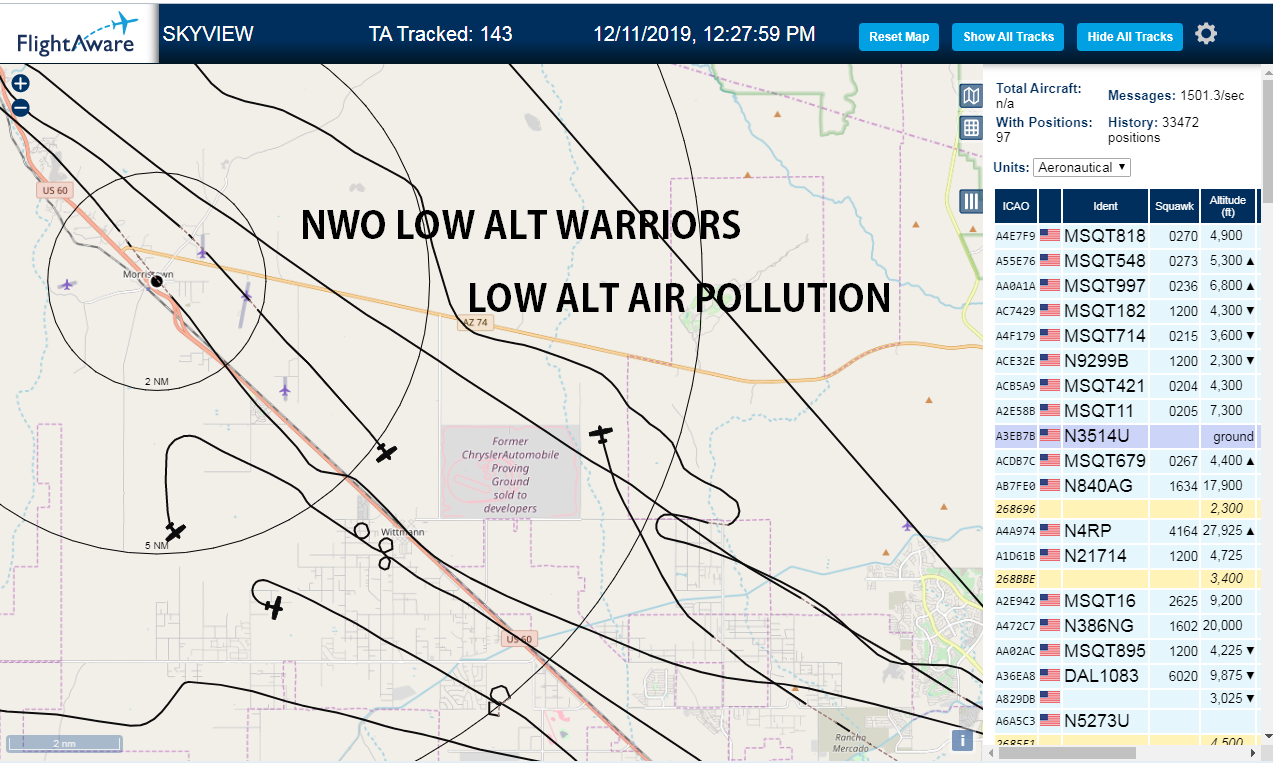Select aircraft DAL1083 in the list
Screen dimensions: 1273x763
pyautogui.click(x=1126, y=676)
